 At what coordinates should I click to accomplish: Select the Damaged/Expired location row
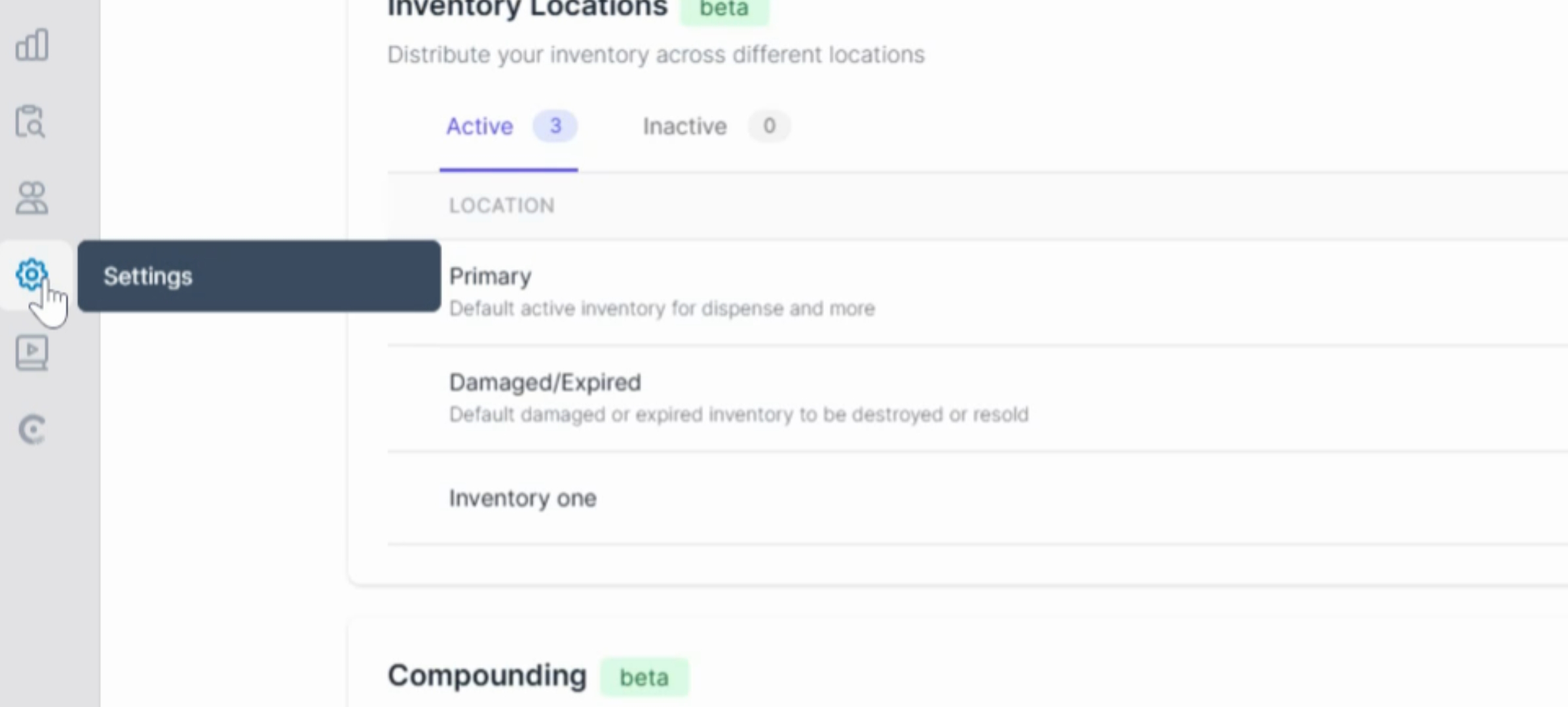[545, 382]
